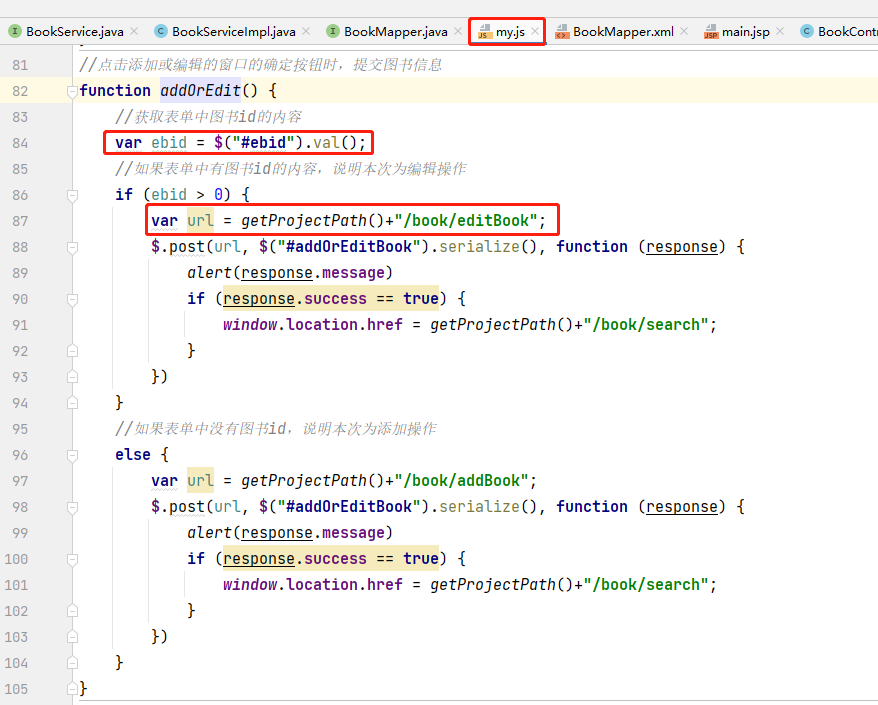Click the main.jsp file icon
This screenshot has height=705, width=878.
click(711, 32)
